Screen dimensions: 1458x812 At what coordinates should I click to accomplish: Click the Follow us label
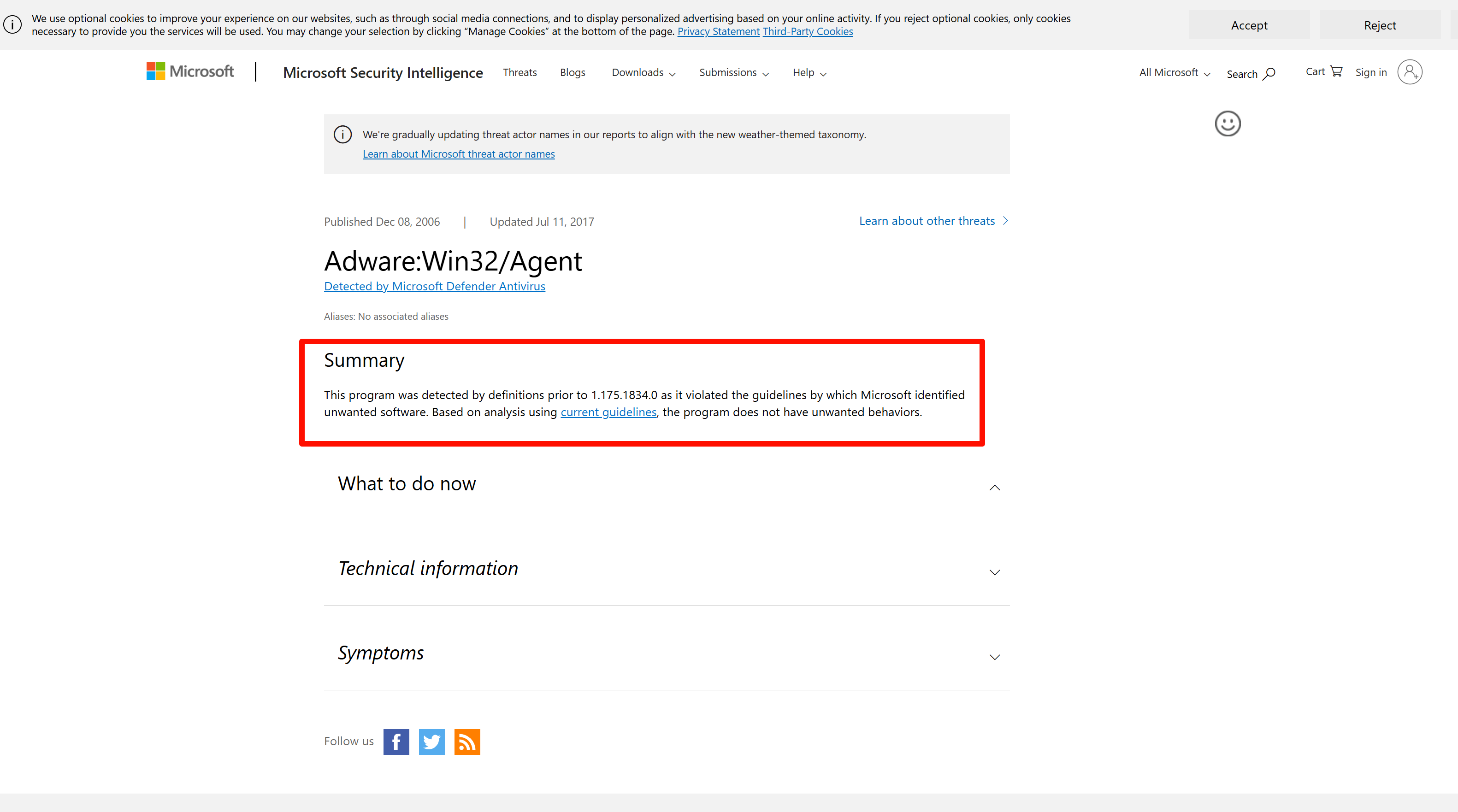click(348, 741)
